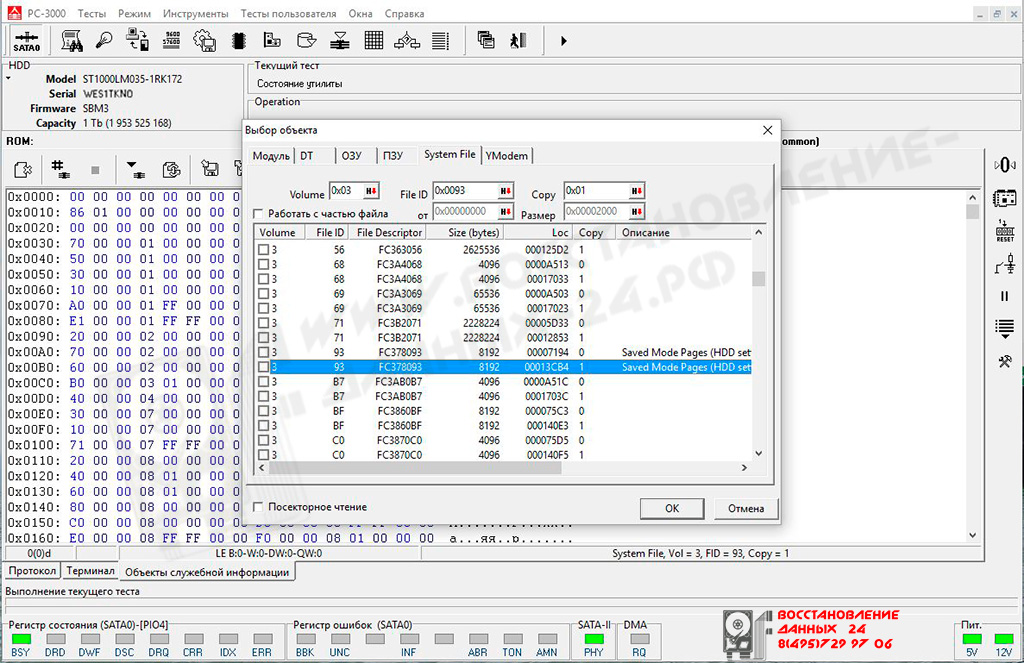1024x663 pixels.
Task: Click the file list vertical scrollbar thumb
Action: click(758, 279)
